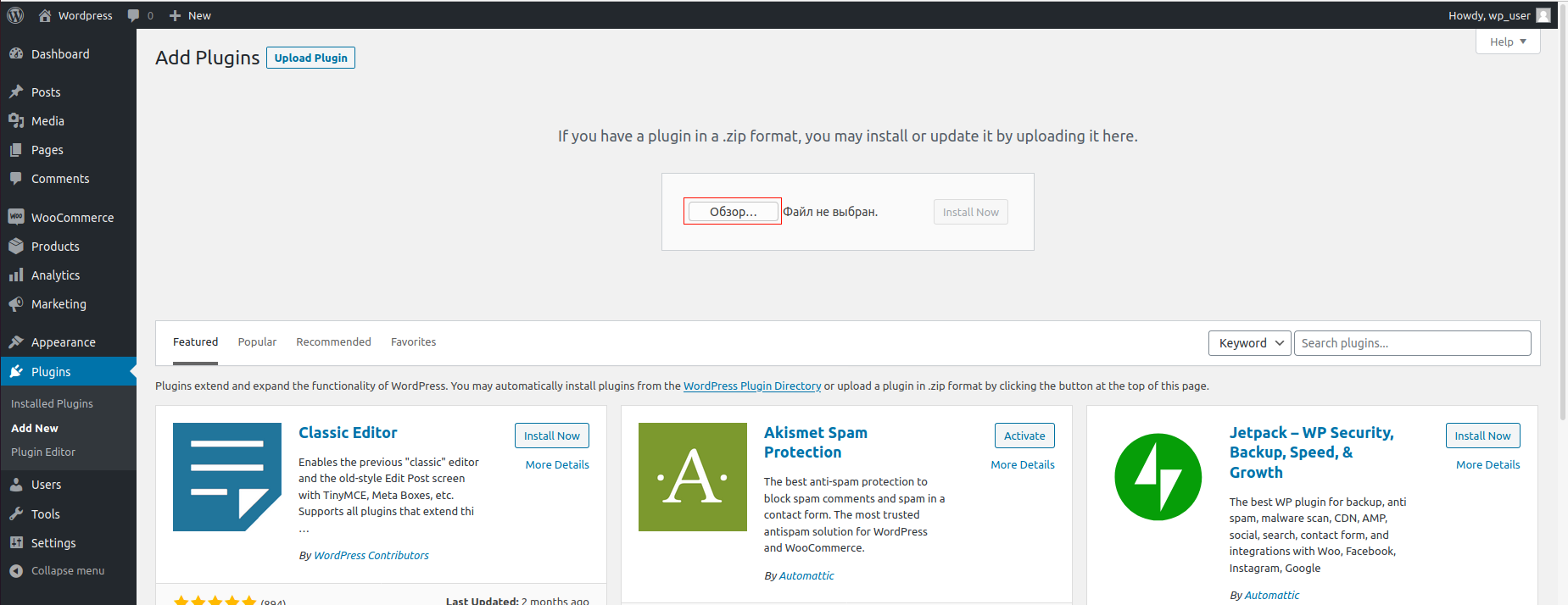Viewport: 1568px width, 605px height.
Task: Install the Classic Editor plugin
Action: click(552, 436)
